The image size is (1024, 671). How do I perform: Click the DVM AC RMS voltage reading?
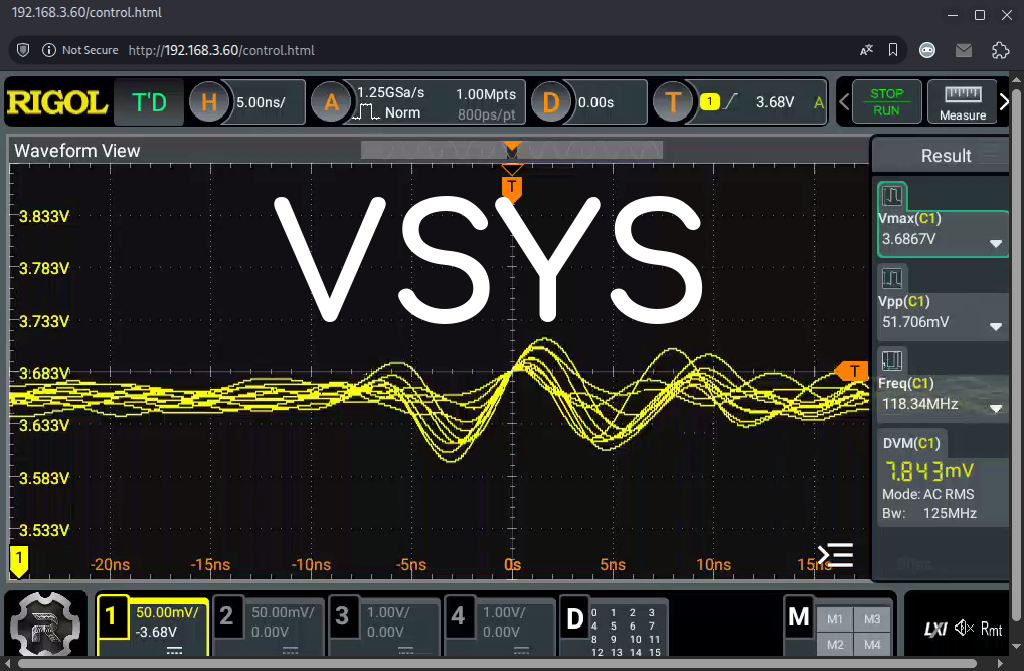coord(929,471)
